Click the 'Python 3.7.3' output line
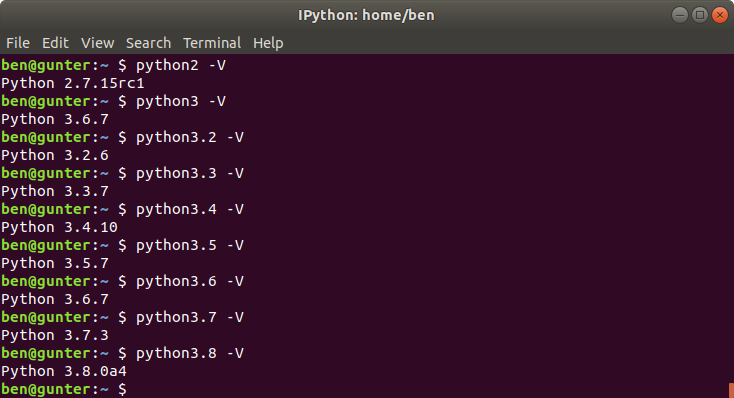 tap(55, 335)
